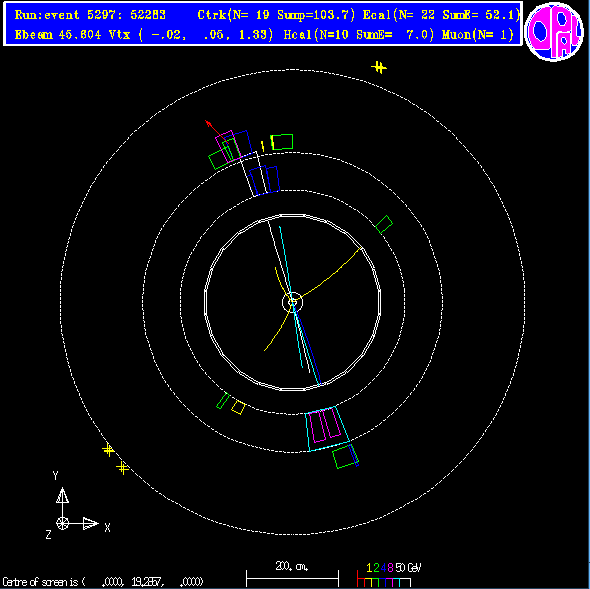Click the Run:event 5297: 52283 header text
This screenshot has width=590, height=589.
(x=90, y=15)
